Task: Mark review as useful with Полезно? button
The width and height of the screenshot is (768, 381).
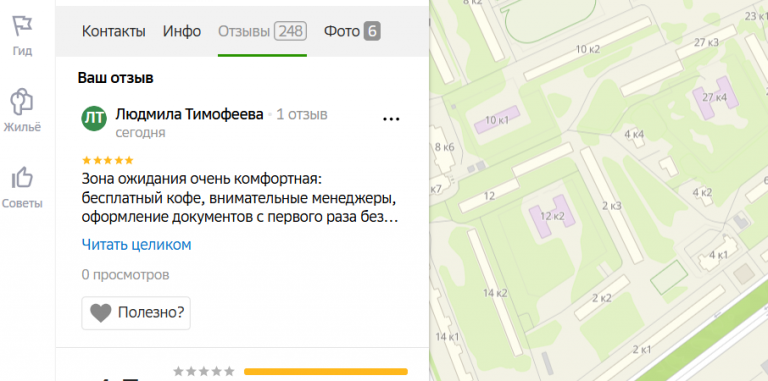Action: click(x=136, y=313)
